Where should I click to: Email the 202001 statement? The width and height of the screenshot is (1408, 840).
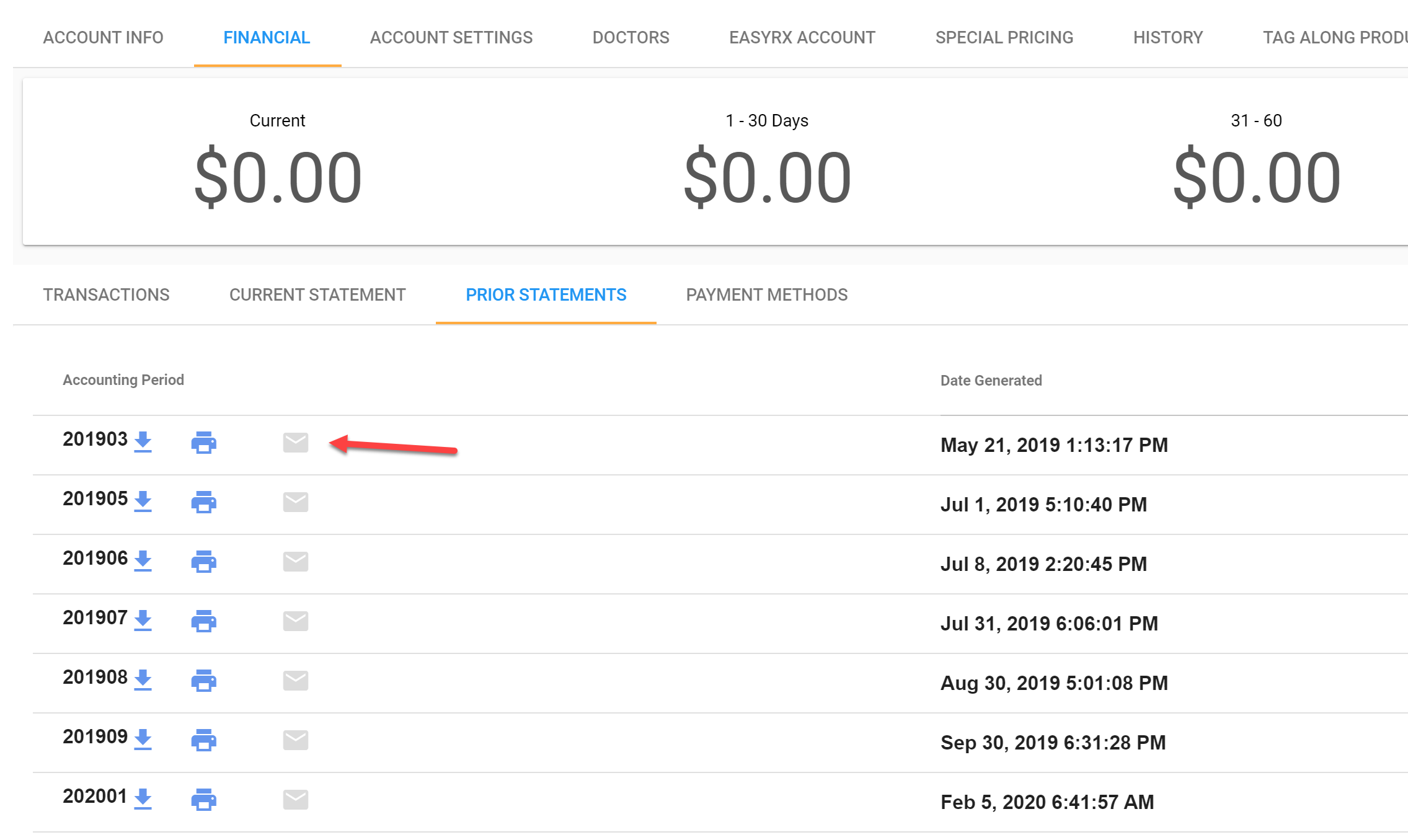pyautogui.click(x=296, y=800)
